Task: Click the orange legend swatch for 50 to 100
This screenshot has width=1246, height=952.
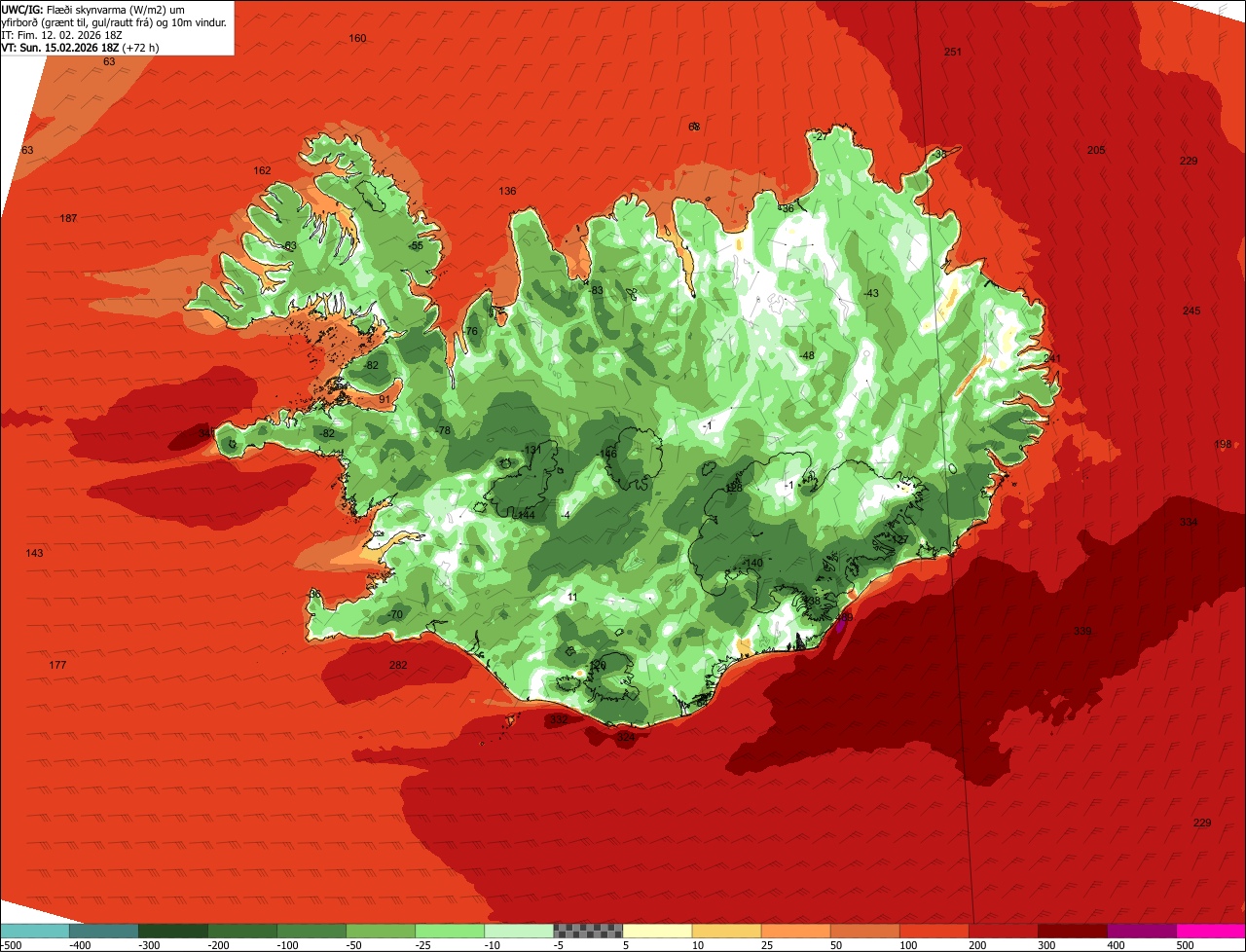Action: pos(864,931)
